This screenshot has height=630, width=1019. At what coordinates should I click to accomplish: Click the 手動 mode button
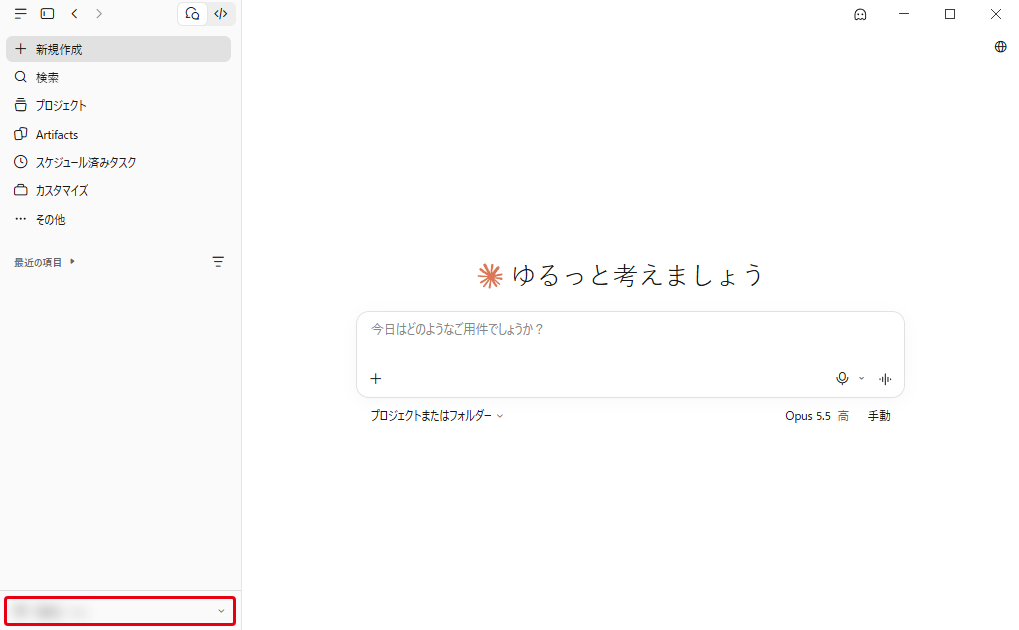pyautogui.click(x=879, y=416)
